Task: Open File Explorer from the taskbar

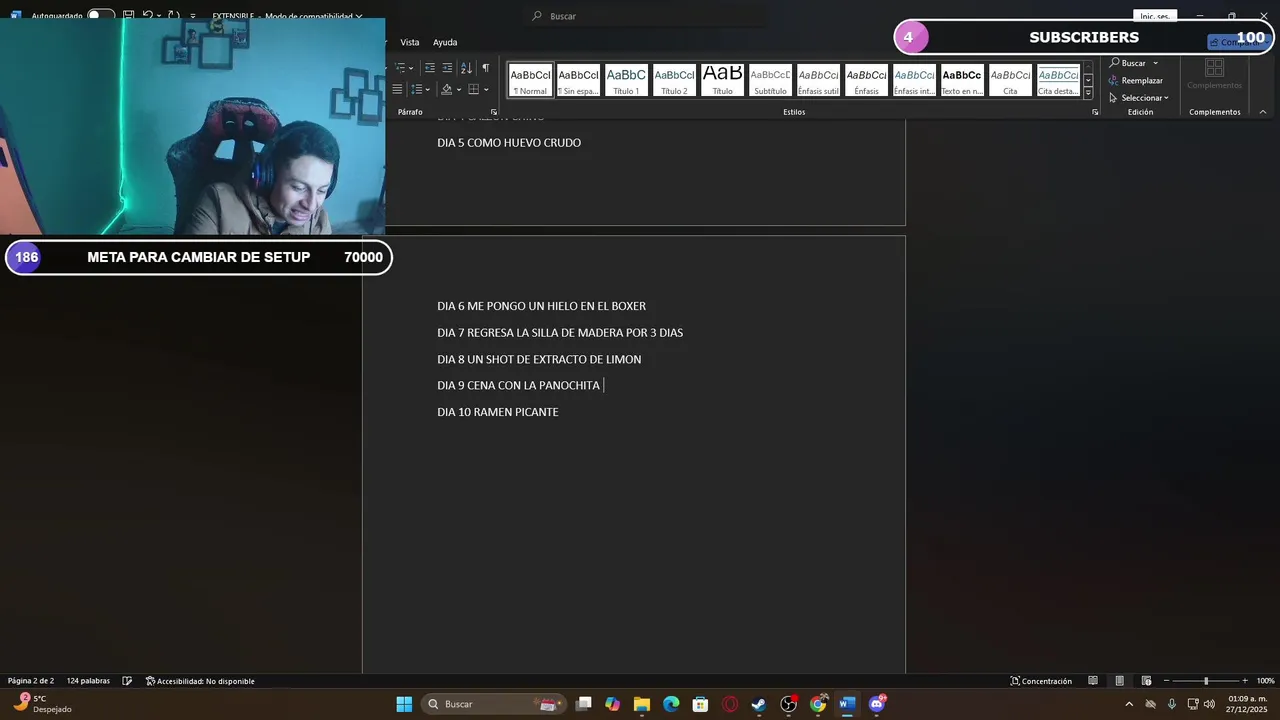Action: [642, 704]
